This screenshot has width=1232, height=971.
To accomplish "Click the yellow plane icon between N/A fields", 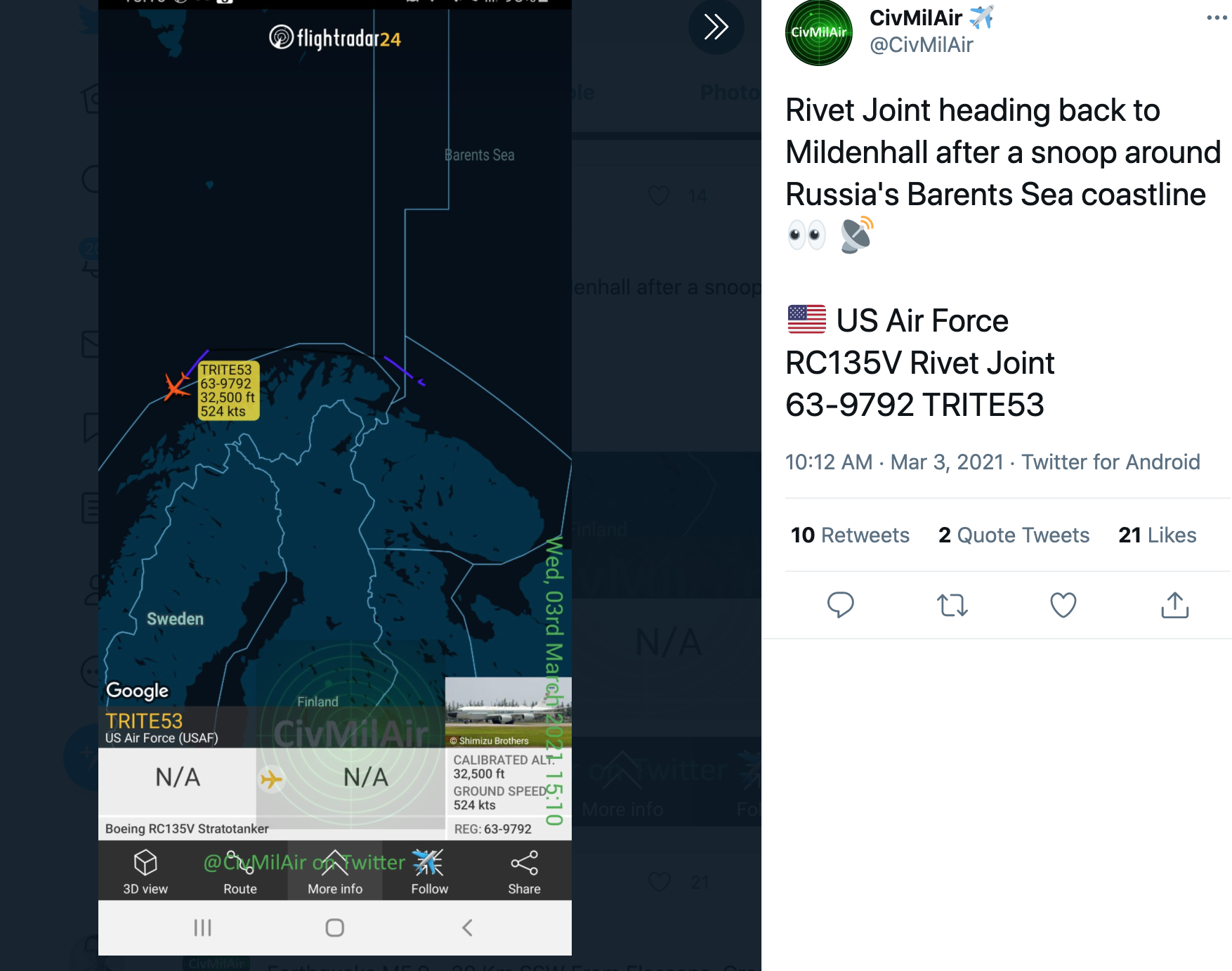I will click(271, 779).
